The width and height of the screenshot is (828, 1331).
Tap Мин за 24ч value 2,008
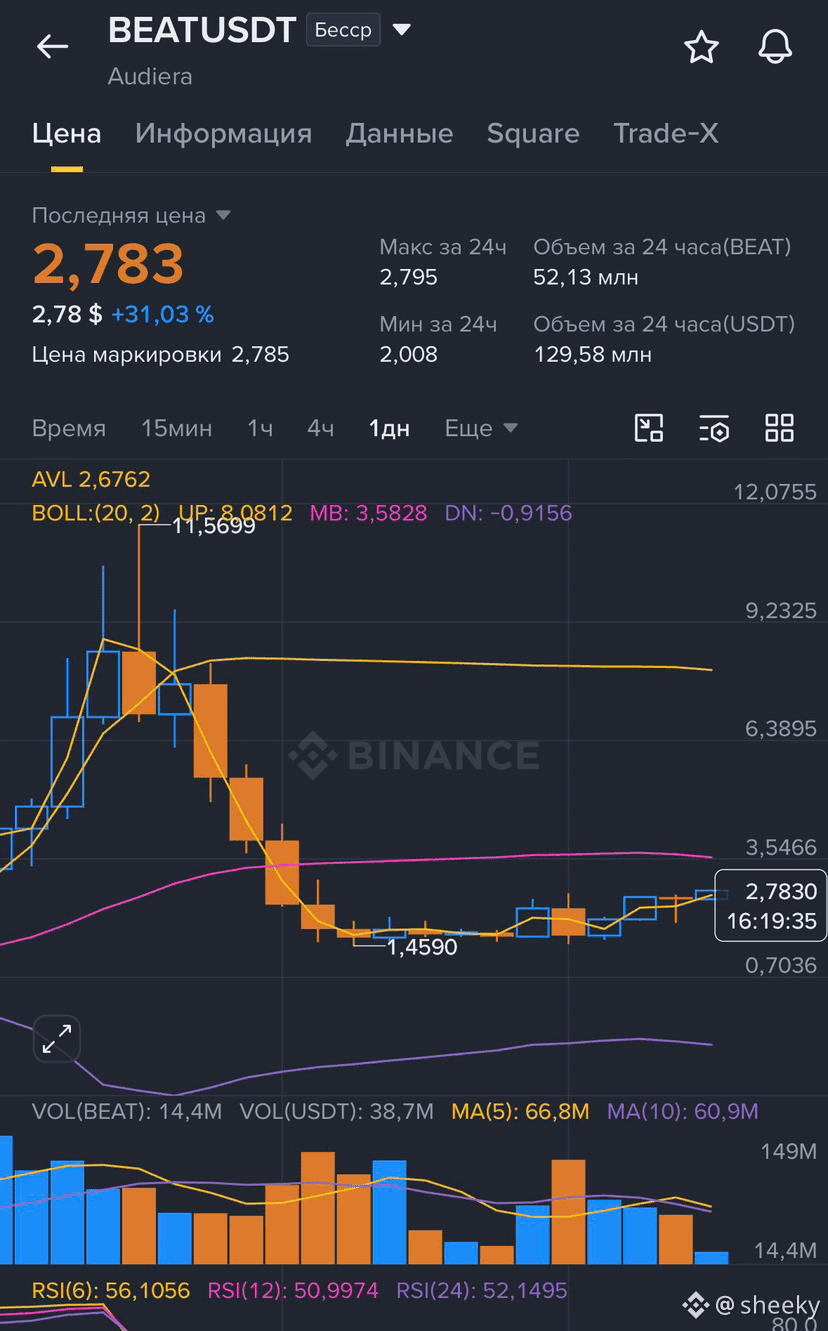[408, 354]
